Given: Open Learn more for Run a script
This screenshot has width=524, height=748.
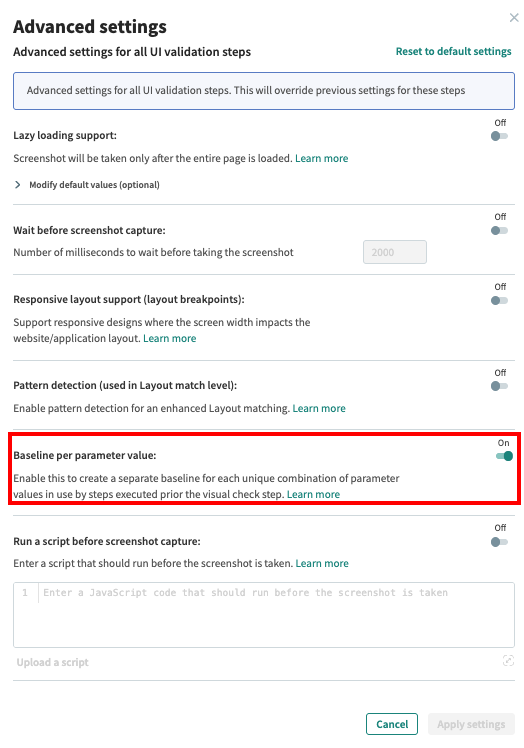Looking at the screenshot, I should tap(322, 563).
